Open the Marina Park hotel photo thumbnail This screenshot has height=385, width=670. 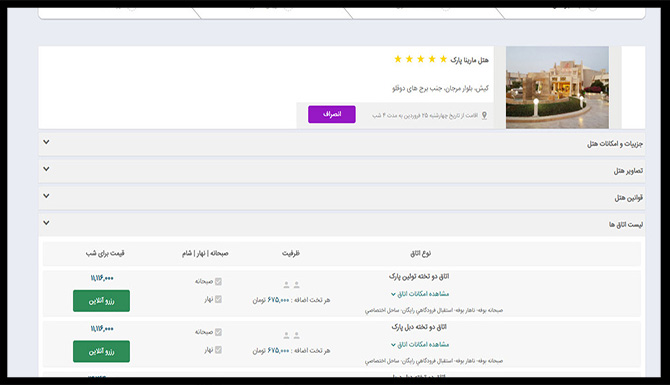(557, 87)
